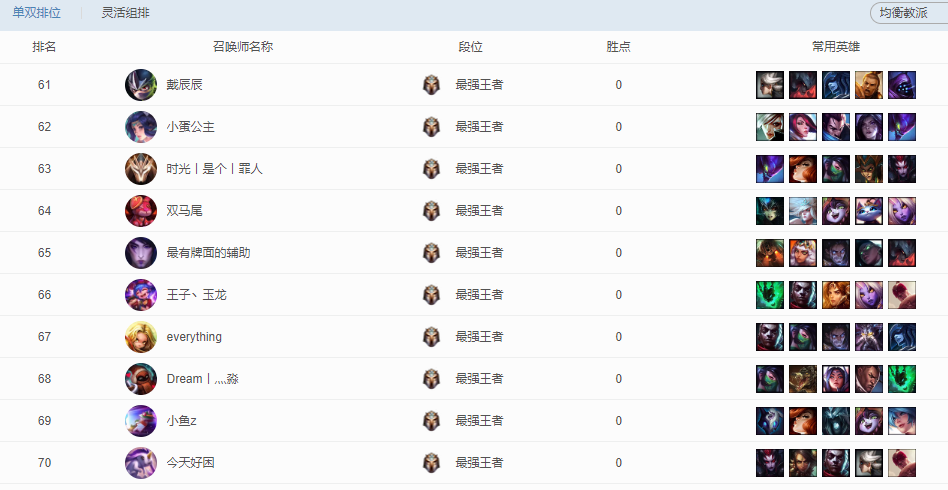Click the avatar for summoner everything

(x=141, y=337)
